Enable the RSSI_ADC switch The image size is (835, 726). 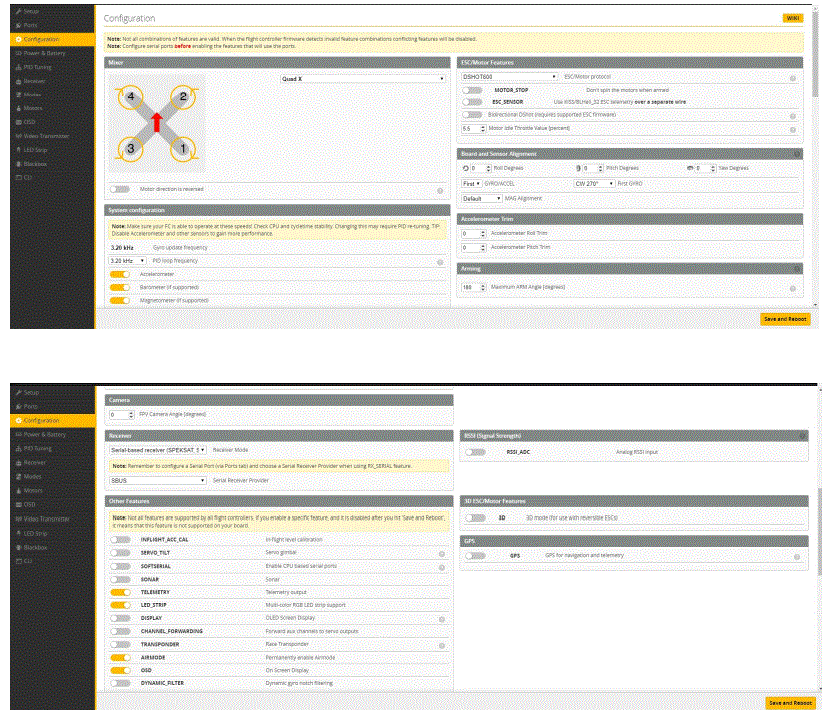coord(475,452)
